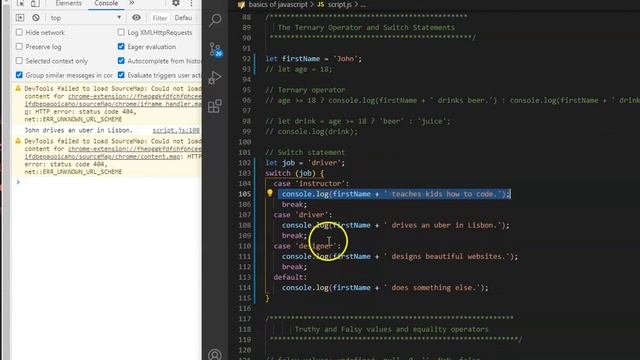Click the "case 'instructor':" line
Viewport: 640px width, 360px height.
click(x=311, y=183)
